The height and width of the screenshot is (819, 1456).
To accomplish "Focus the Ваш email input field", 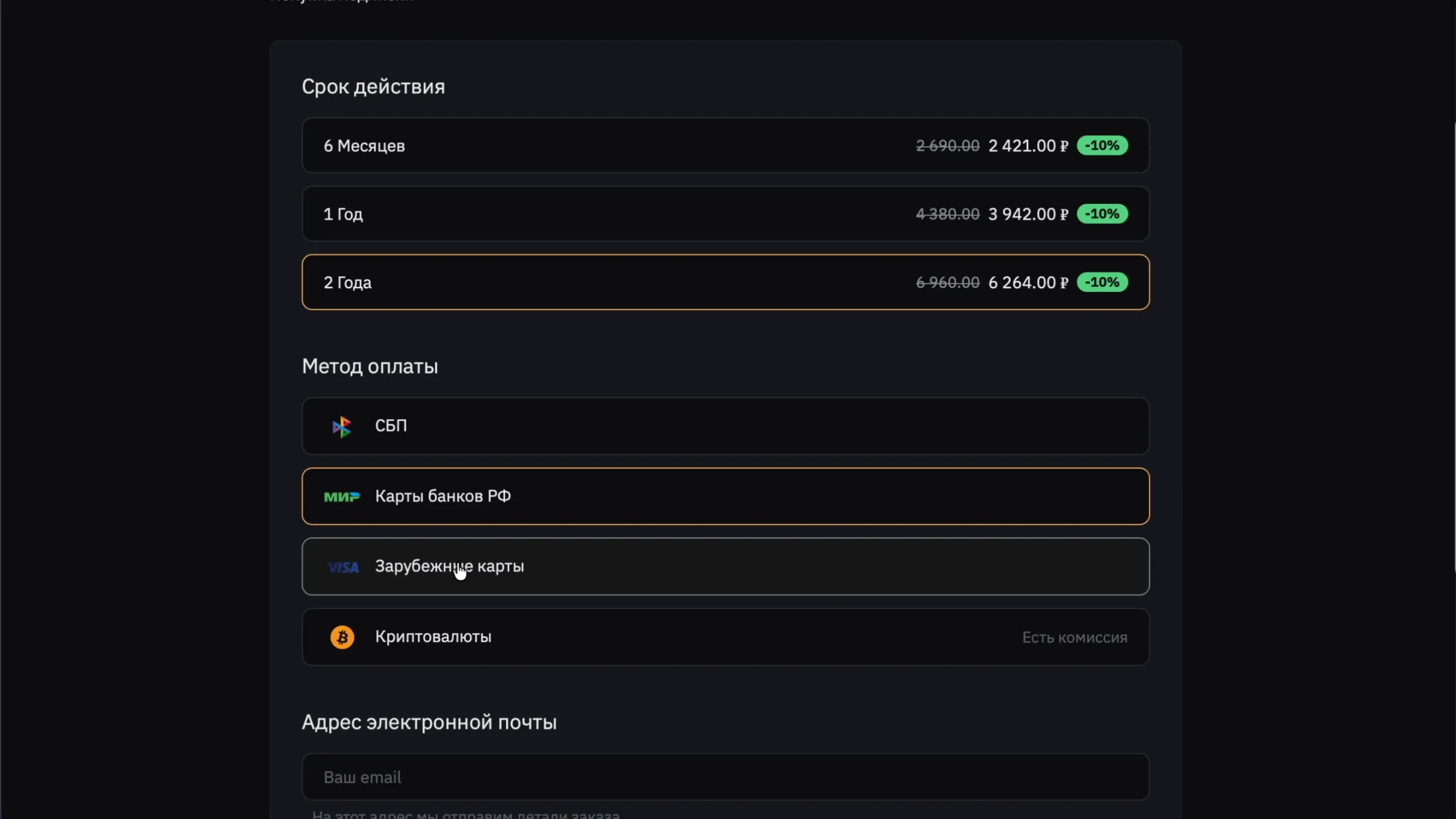I will point(726,777).
